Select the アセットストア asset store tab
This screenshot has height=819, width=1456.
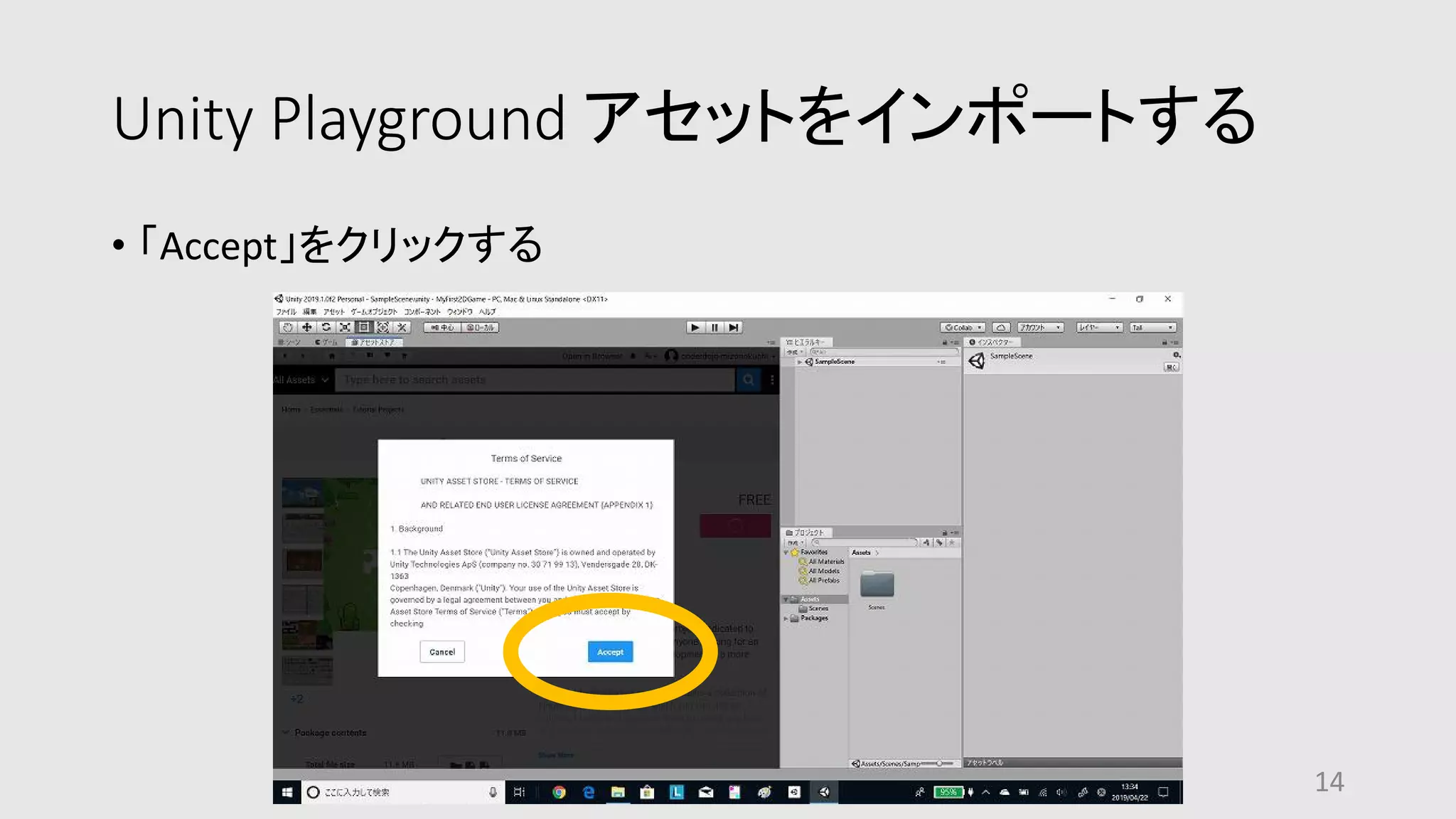374,342
